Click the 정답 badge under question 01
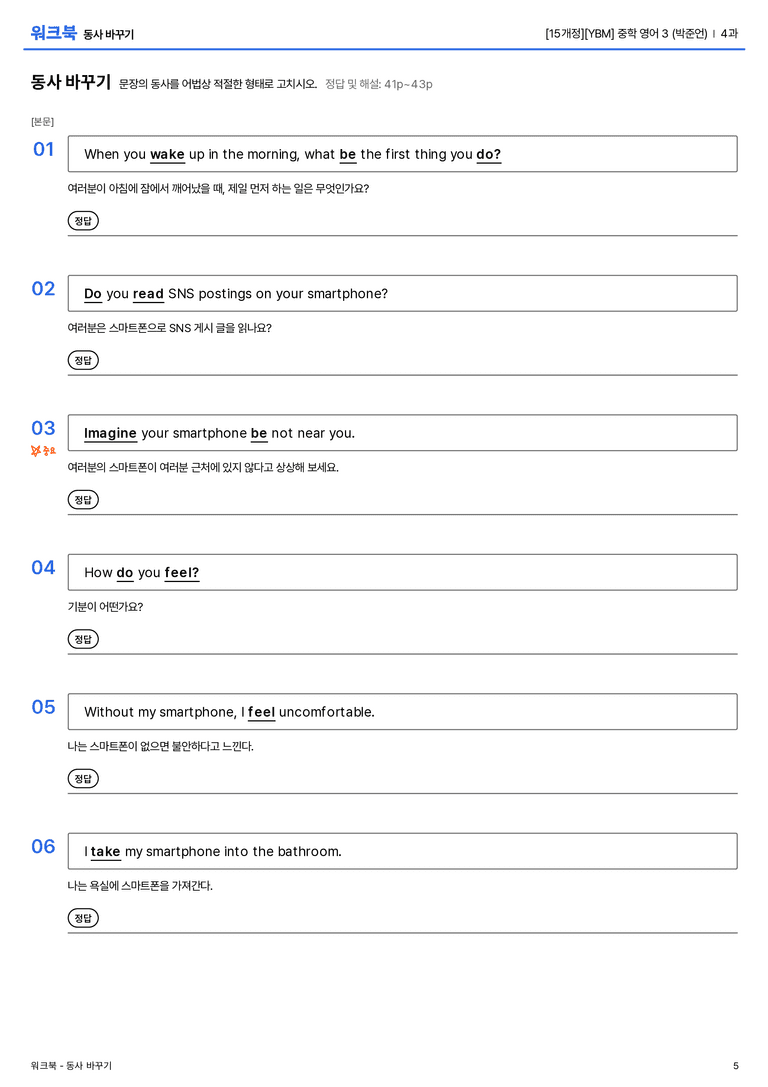The image size is (768, 1087). tap(83, 220)
